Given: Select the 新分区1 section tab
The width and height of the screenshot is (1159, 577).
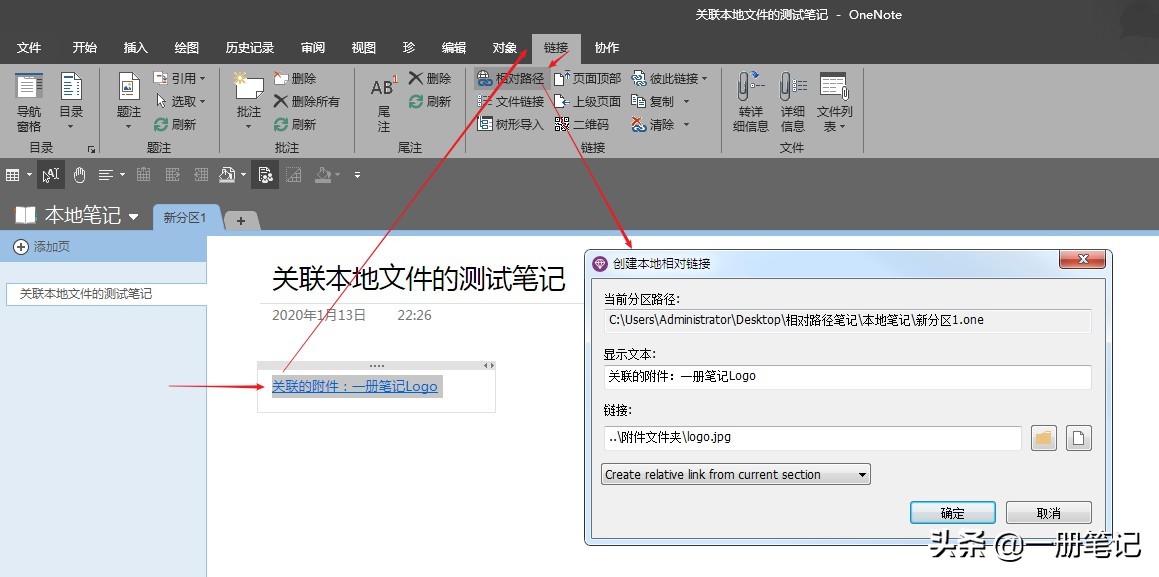Looking at the screenshot, I should pyautogui.click(x=185, y=218).
